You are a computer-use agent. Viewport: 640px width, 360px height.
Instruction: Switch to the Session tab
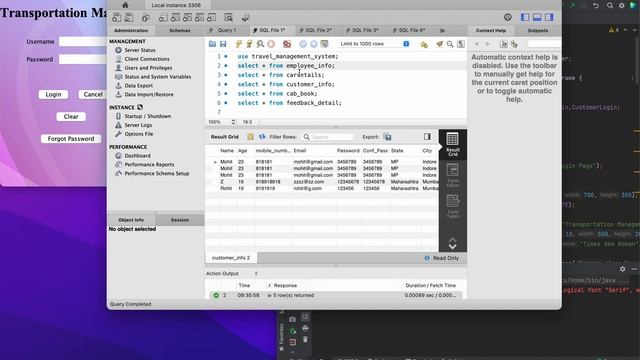point(180,220)
